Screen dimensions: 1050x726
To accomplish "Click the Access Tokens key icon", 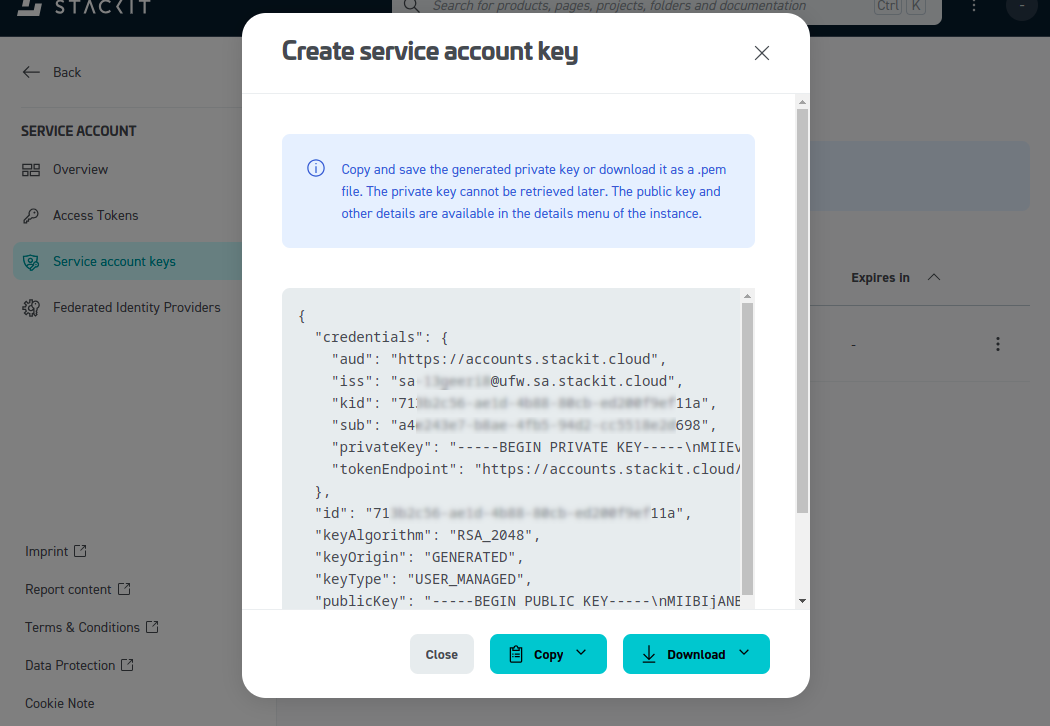I will (x=31, y=216).
